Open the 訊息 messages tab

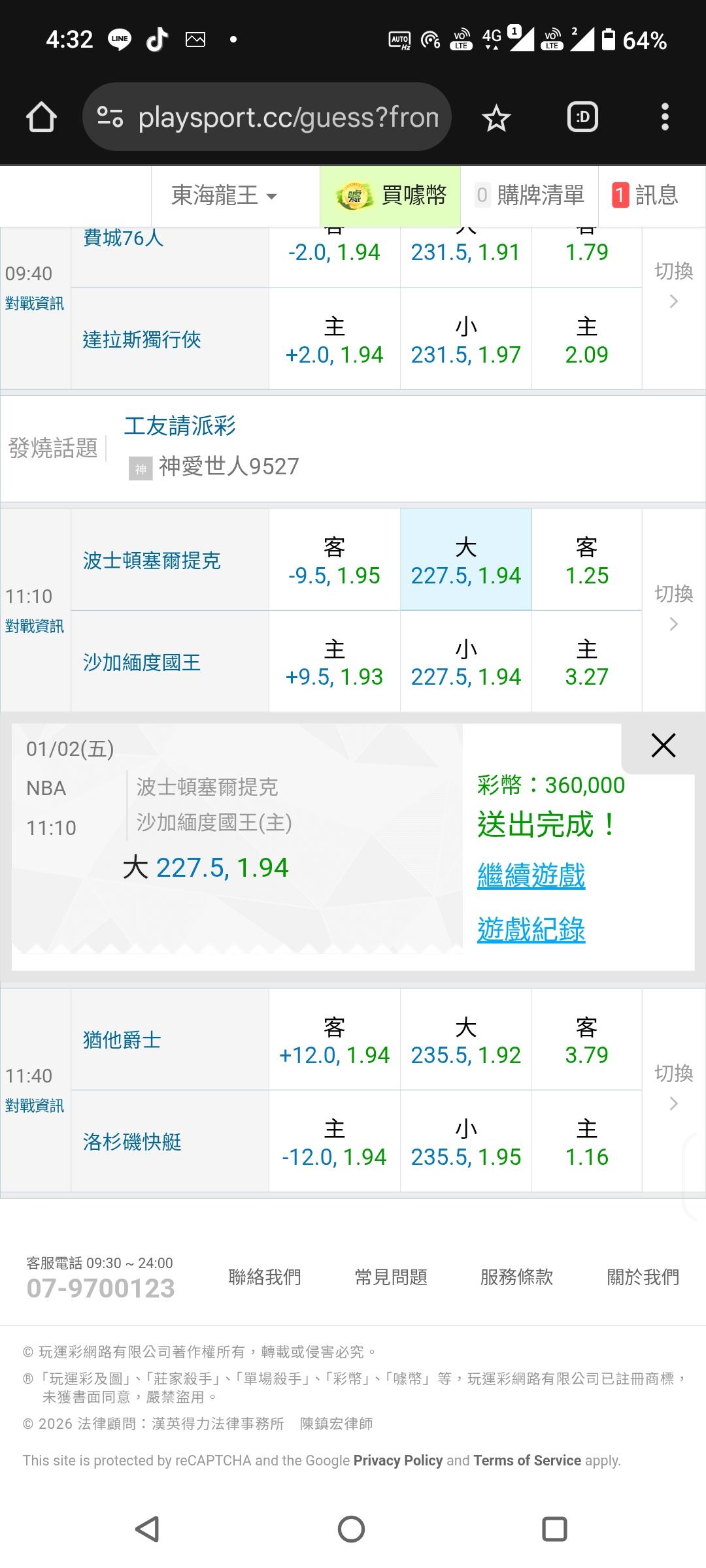click(645, 195)
